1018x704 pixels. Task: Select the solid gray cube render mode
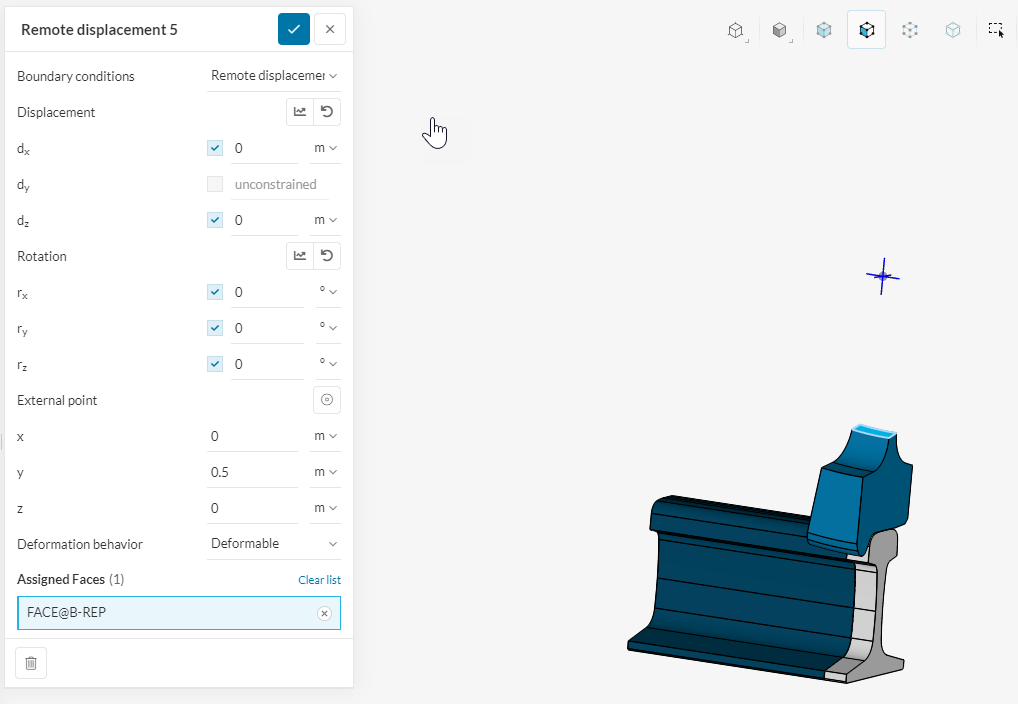(x=780, y=30)
